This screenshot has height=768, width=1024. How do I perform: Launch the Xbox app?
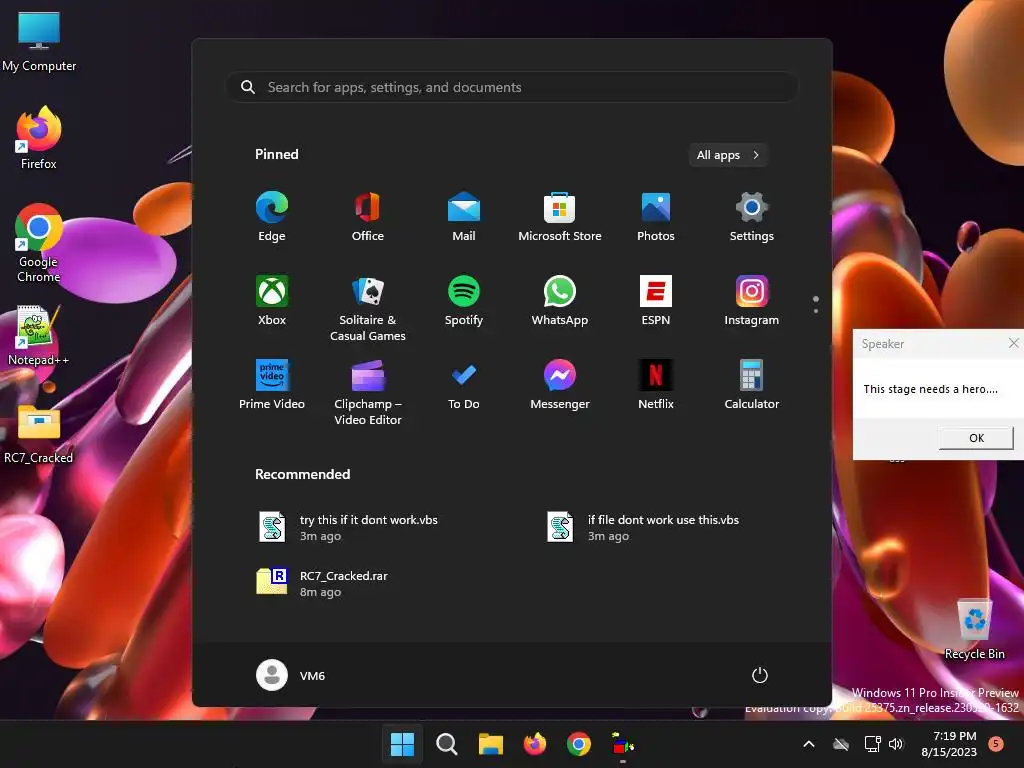(272, 300)
